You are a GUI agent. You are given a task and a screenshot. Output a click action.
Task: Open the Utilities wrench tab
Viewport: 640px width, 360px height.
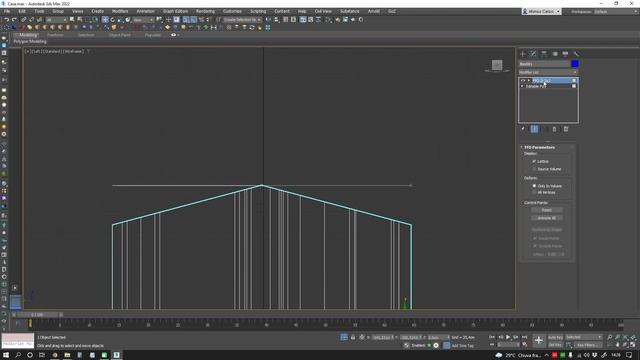pos(576,54)
